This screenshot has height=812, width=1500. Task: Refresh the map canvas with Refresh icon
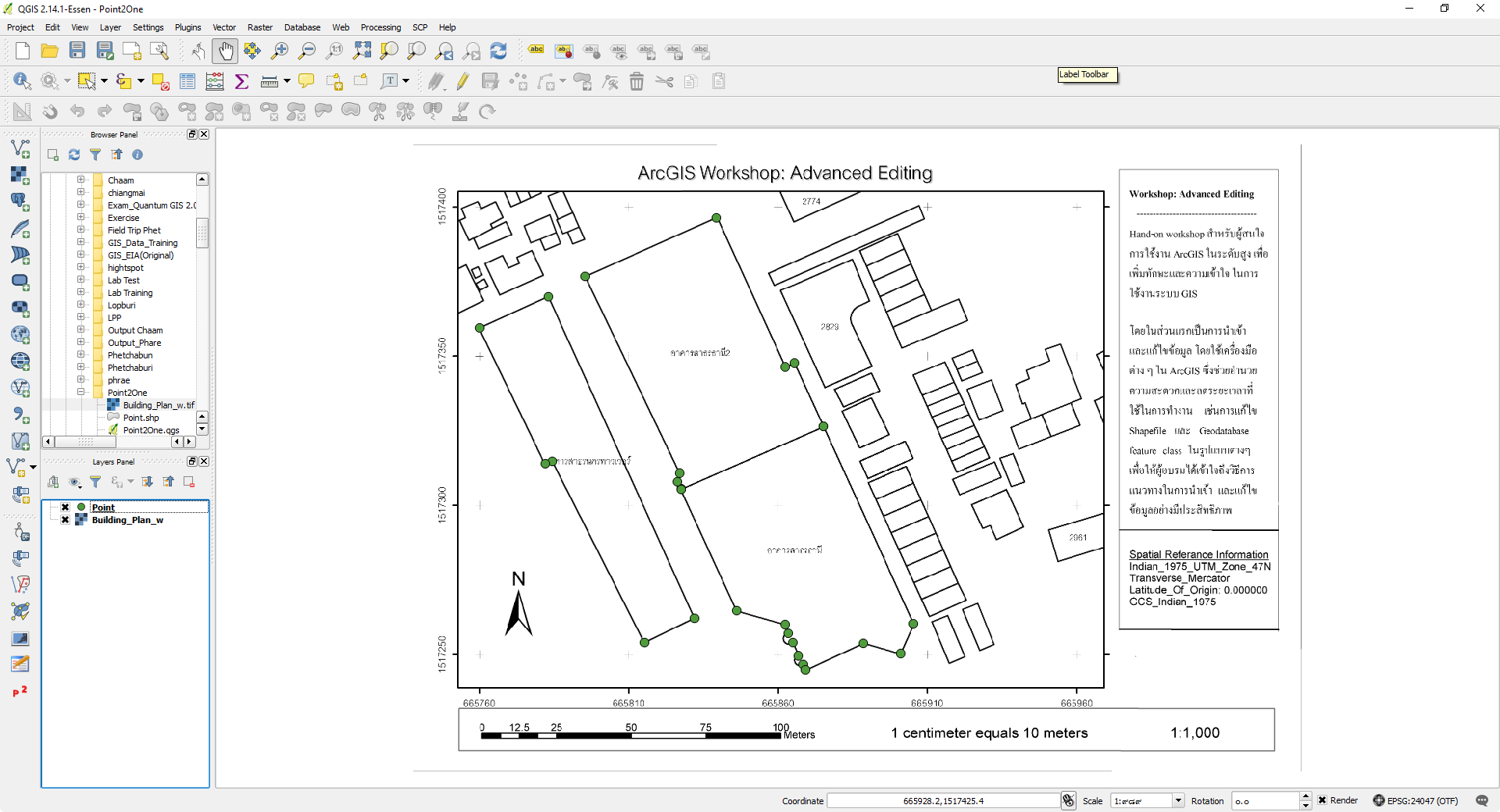coord(498,51)
